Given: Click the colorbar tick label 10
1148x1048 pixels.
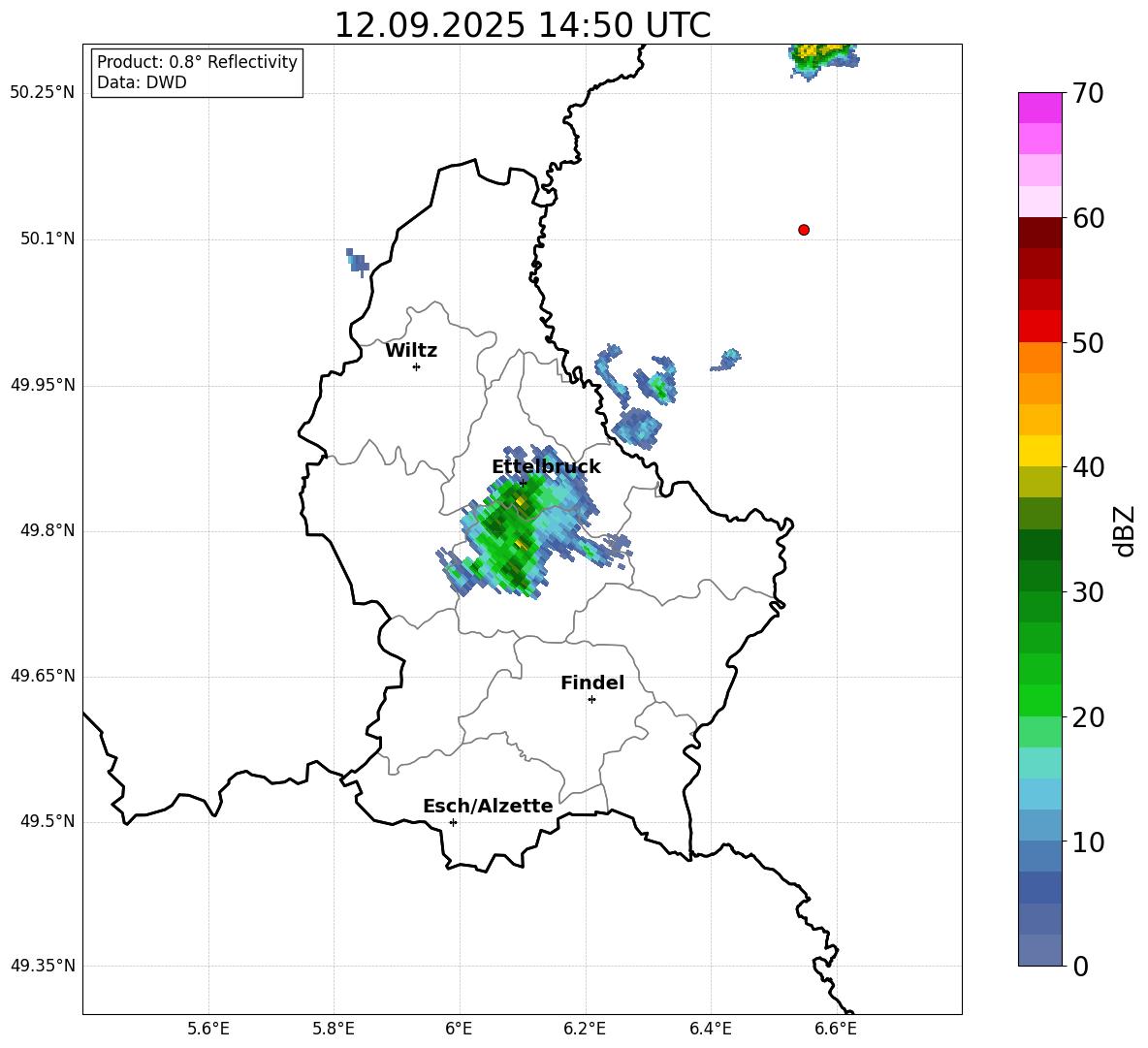Looking at the screenshot, I should click(x=1088, y=842).
